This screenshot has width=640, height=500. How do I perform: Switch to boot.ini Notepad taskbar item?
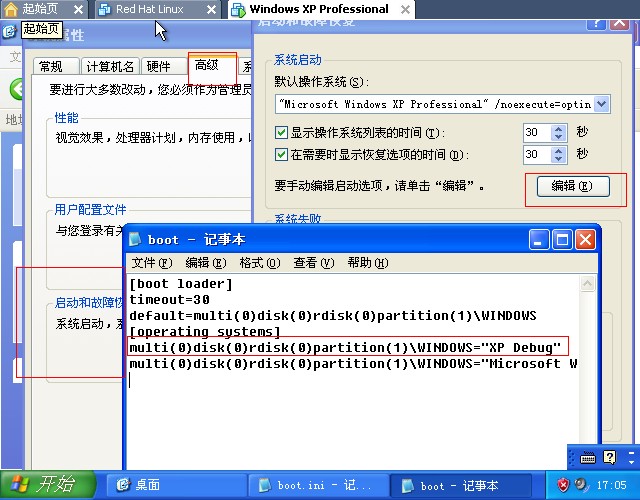tap(318, 485)
